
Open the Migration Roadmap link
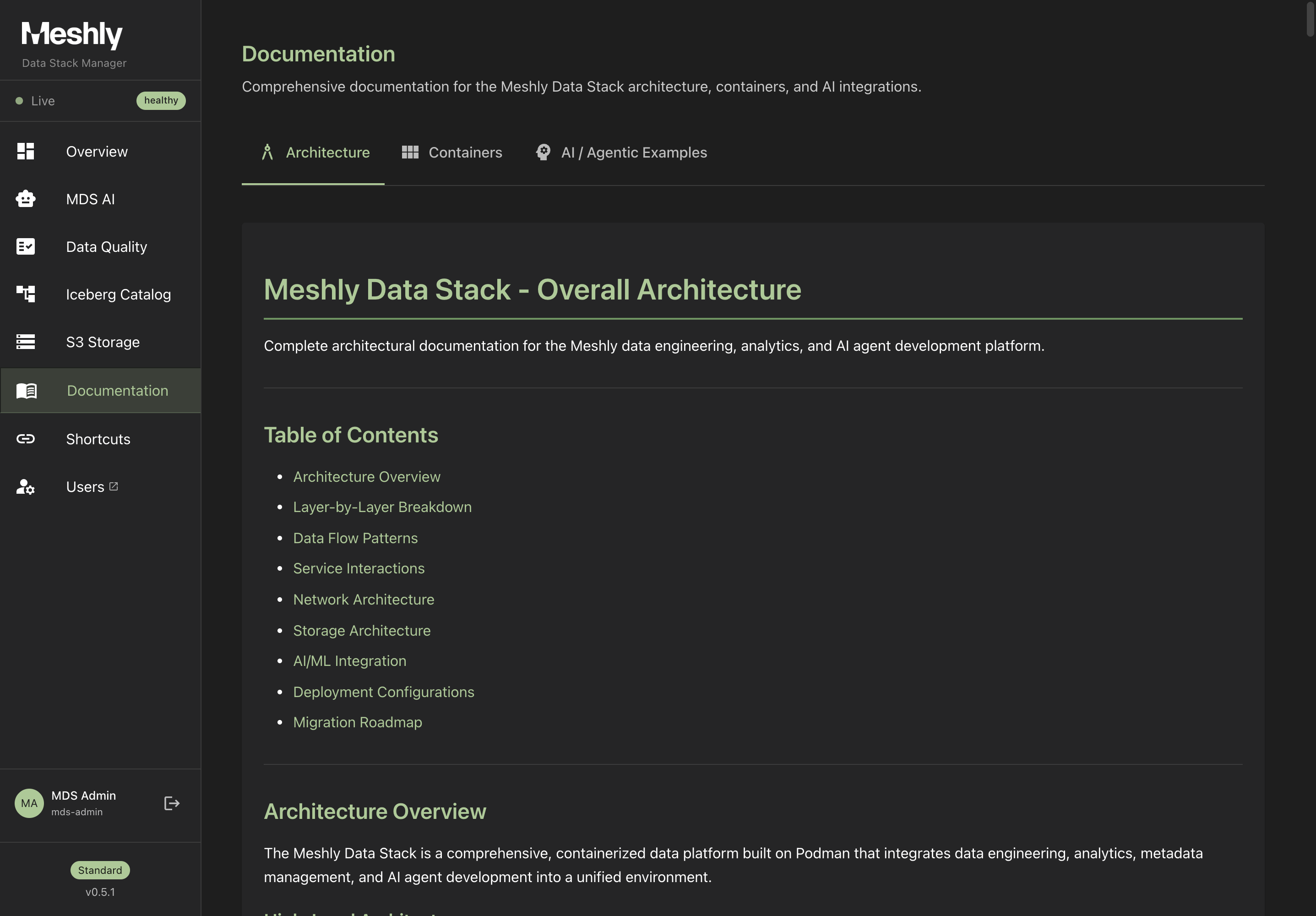pyautogui.click(x=358, y=722)
